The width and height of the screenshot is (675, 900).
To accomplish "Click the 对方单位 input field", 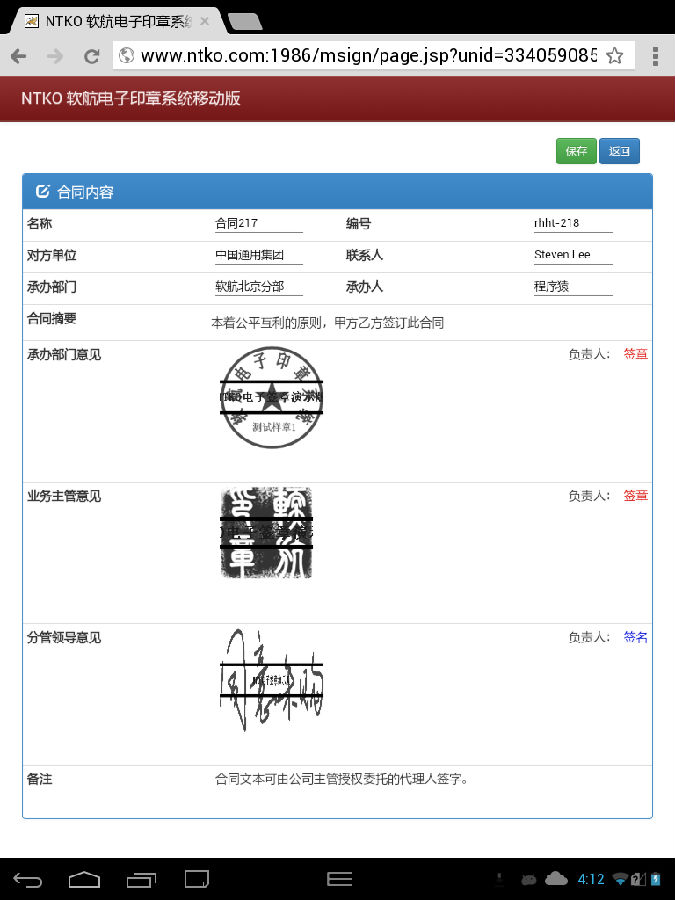I will (x=258, y=255).
